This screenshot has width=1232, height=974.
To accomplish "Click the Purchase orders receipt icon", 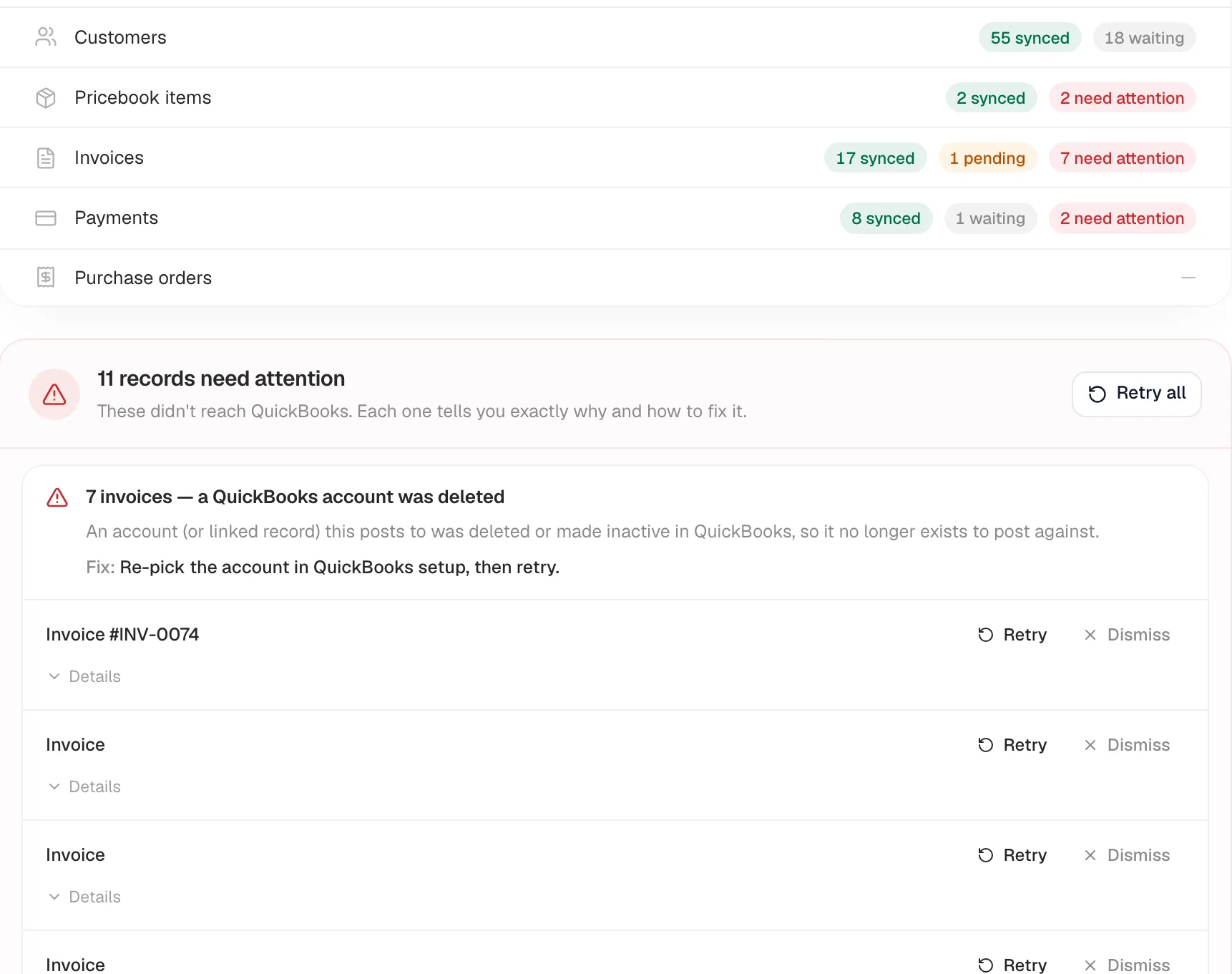I will 46,277.
